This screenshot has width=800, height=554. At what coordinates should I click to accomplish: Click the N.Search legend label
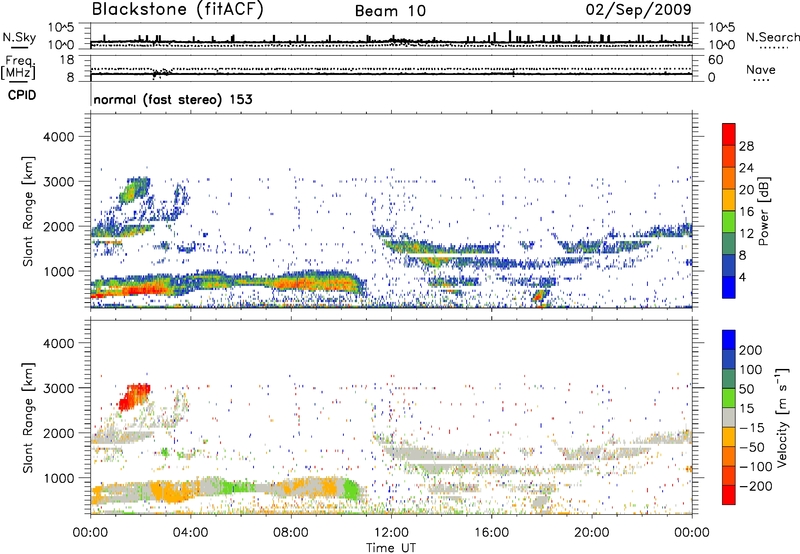(x=772, y=37)
